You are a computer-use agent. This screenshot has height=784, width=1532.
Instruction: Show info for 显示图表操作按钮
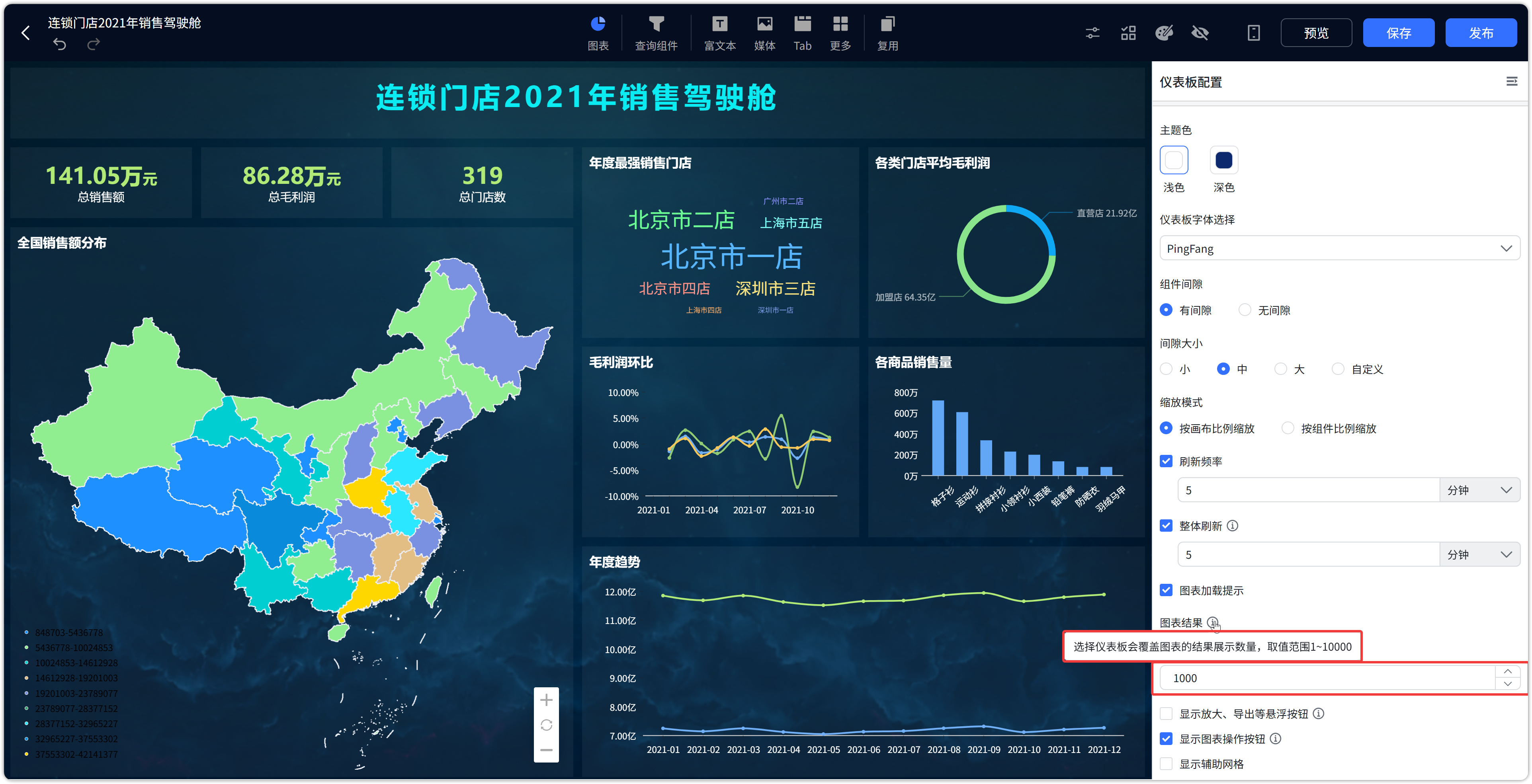point(1276,738)
